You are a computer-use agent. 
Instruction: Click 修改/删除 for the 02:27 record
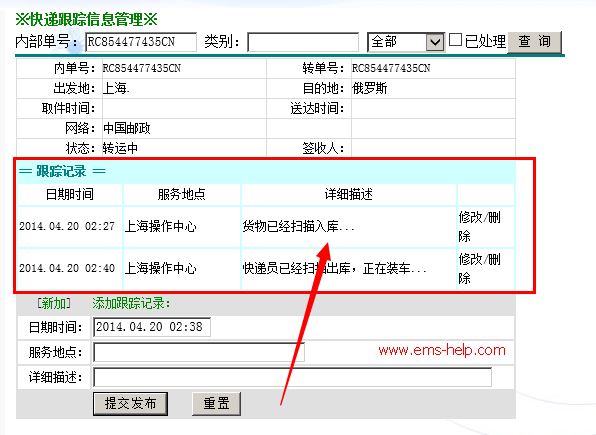point(480,227)
